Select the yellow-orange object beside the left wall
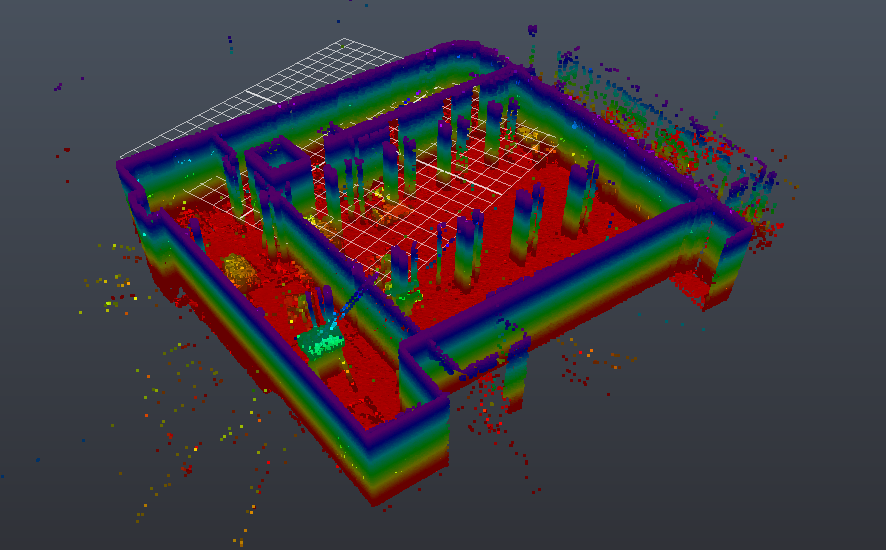The image size is (886, 550). pos(240,270)
